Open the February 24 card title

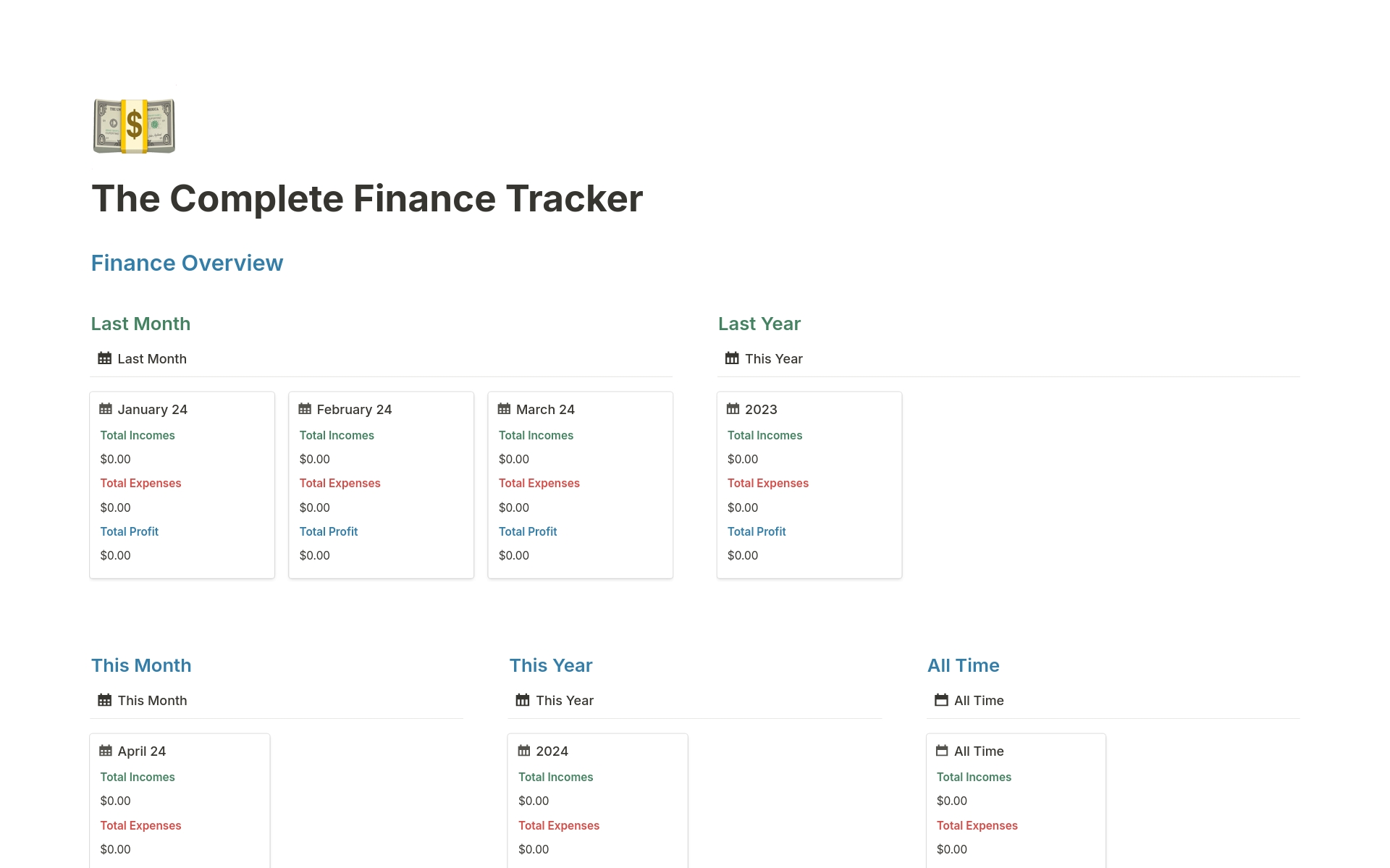[354, 410]
